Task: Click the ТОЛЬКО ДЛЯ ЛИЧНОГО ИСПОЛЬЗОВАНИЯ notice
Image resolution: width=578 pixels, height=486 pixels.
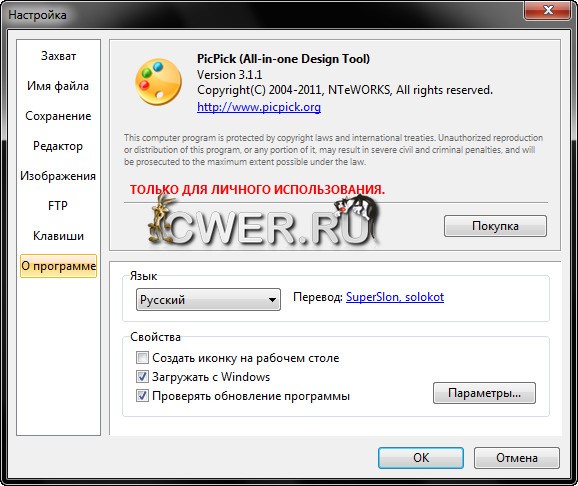Action: tap(257, 190)
